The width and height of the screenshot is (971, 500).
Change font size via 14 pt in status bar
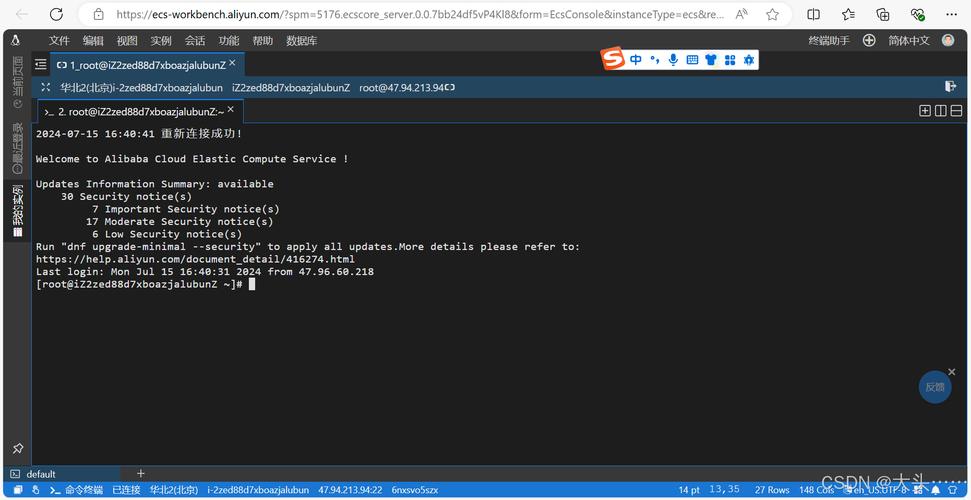pyautogui.click(x=689, y=490)
